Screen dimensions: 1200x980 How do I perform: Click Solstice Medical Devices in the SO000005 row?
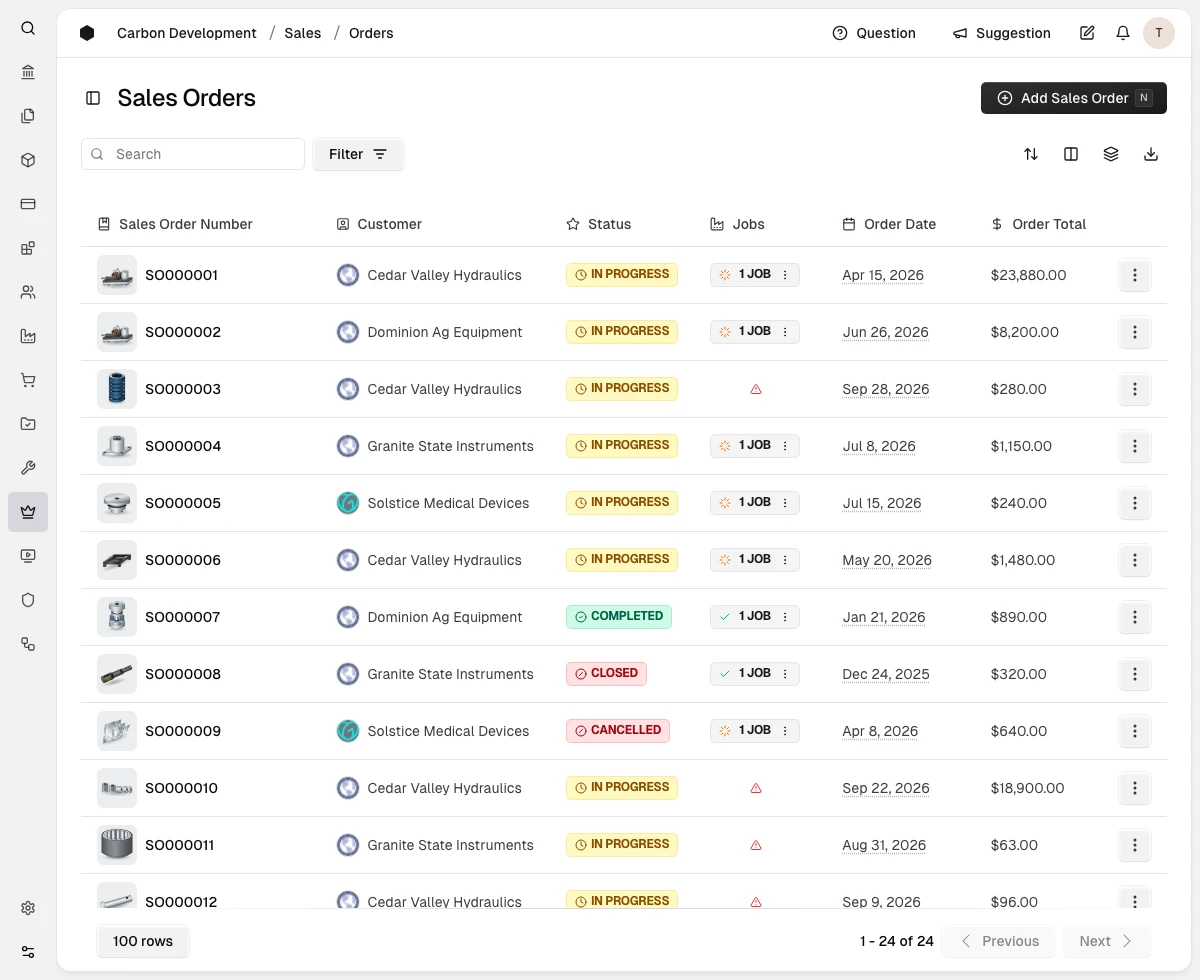(x=448, y=503)
